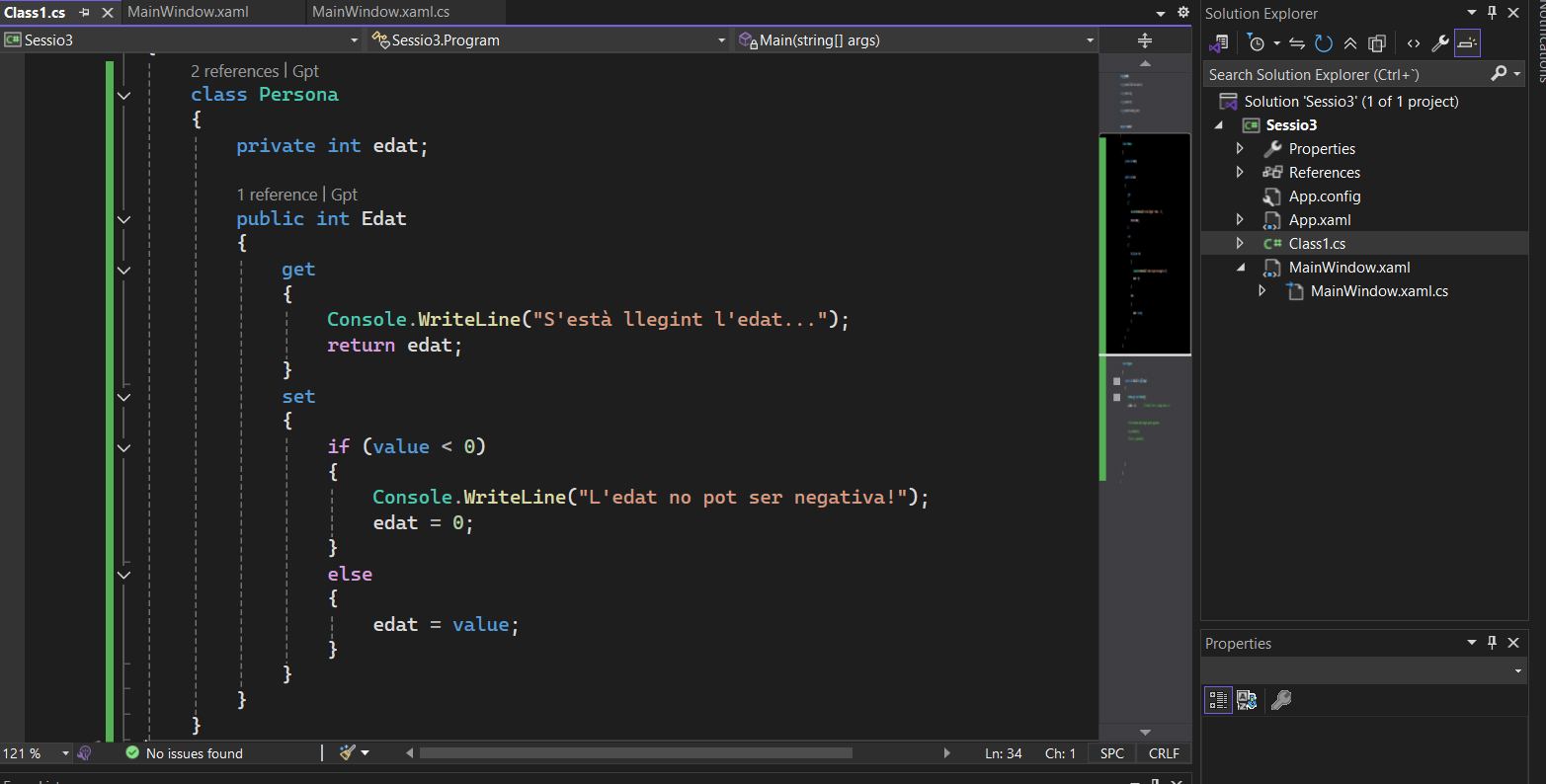Click Show All Files icon
1546x784 pixels.
tap(1377, 43)
